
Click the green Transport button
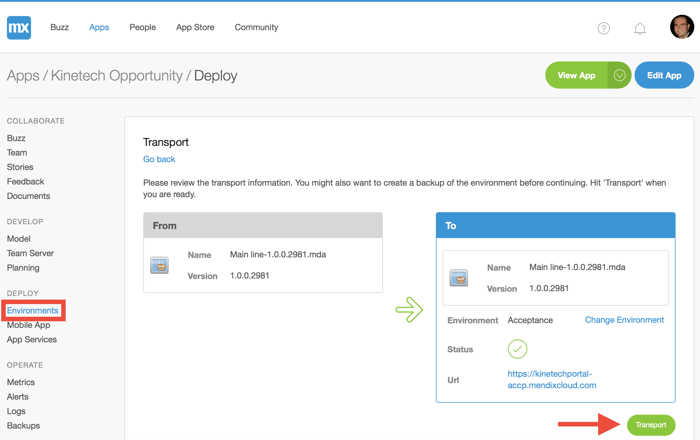click(651, 425)
